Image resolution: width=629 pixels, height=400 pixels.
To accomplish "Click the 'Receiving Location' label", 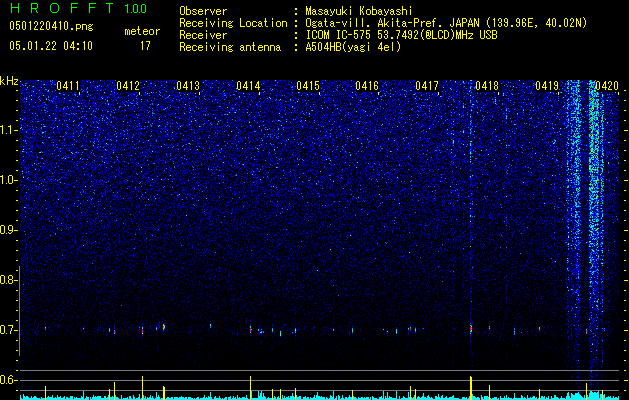I will pos(233,23).
